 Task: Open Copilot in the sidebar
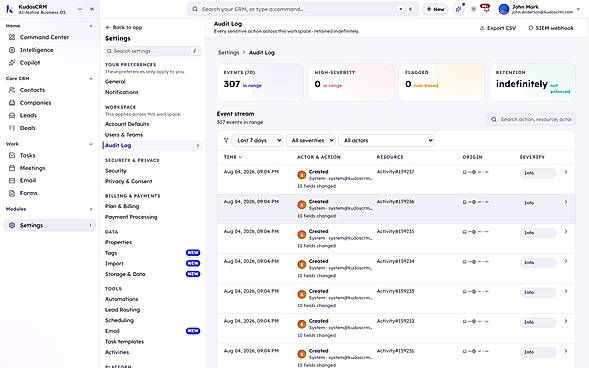(x=30, y=63)
